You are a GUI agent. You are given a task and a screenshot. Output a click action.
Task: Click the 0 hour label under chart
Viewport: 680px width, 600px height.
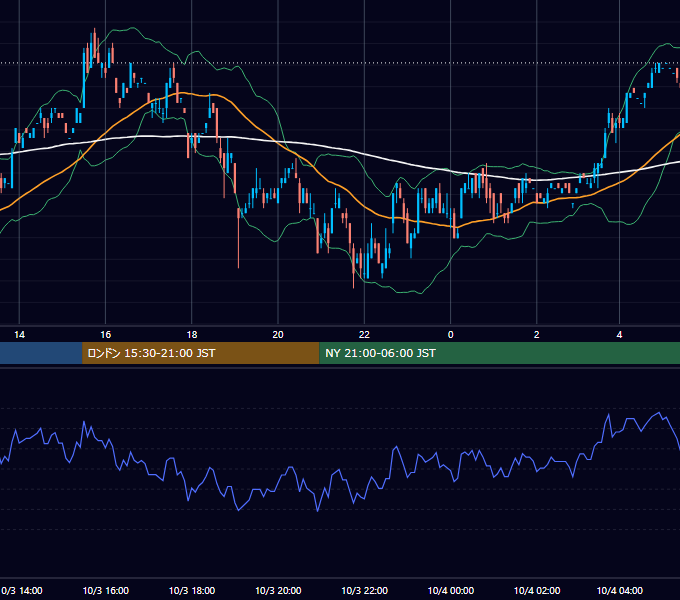[451, 335]
